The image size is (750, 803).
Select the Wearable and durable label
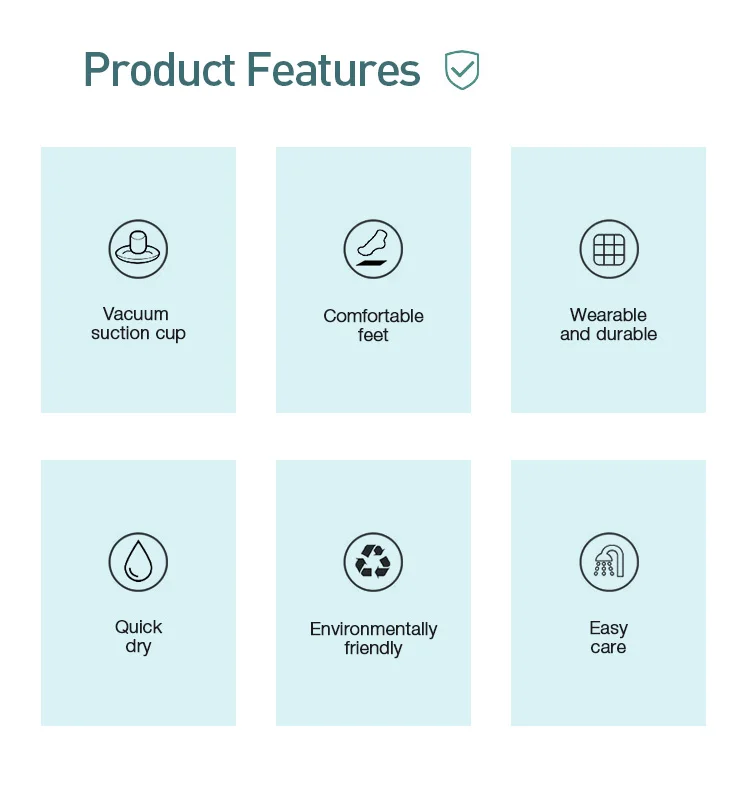click(x=608, y=324)
